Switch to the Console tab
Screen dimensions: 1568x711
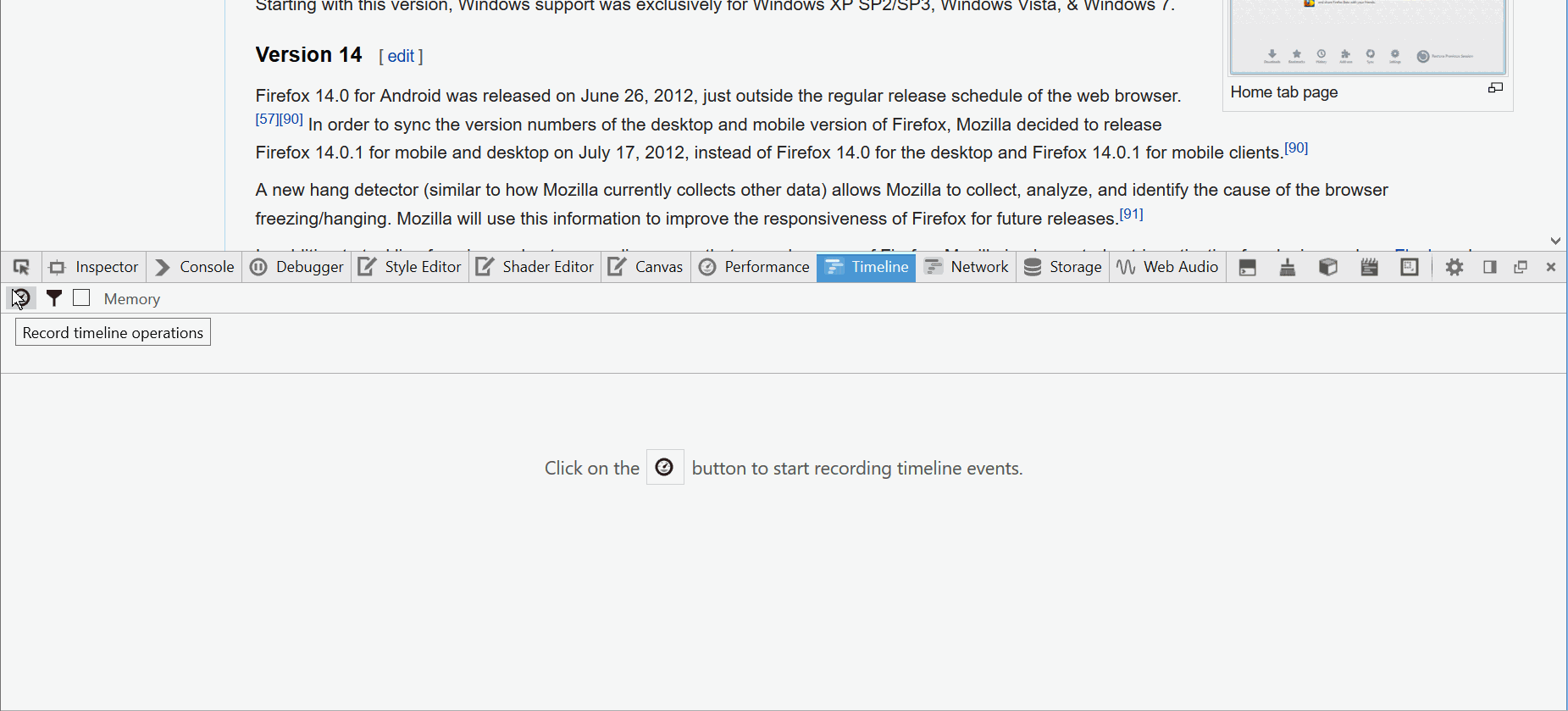195,267
